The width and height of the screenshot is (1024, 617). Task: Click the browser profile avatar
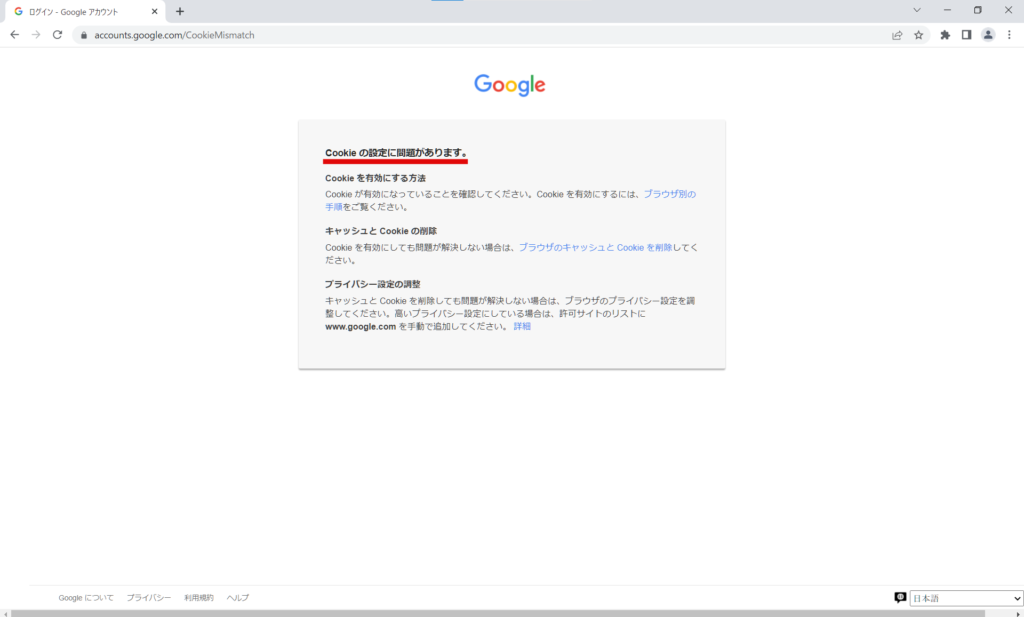988,34
